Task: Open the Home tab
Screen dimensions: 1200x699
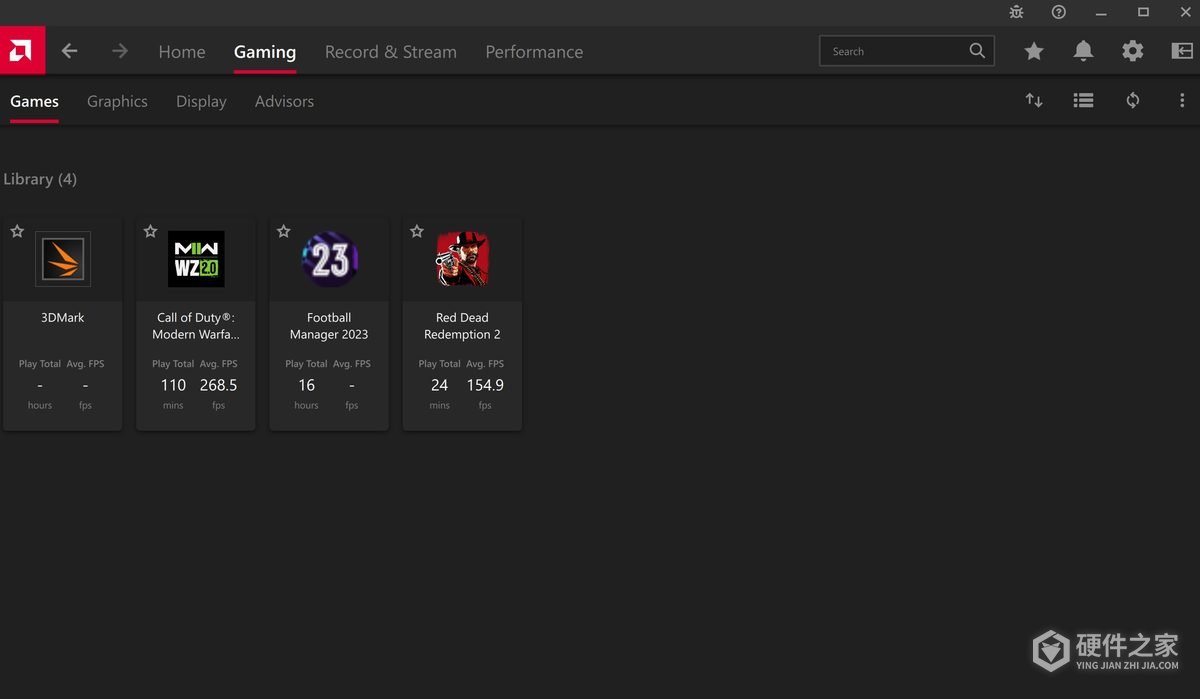Action: coord(182,52)
